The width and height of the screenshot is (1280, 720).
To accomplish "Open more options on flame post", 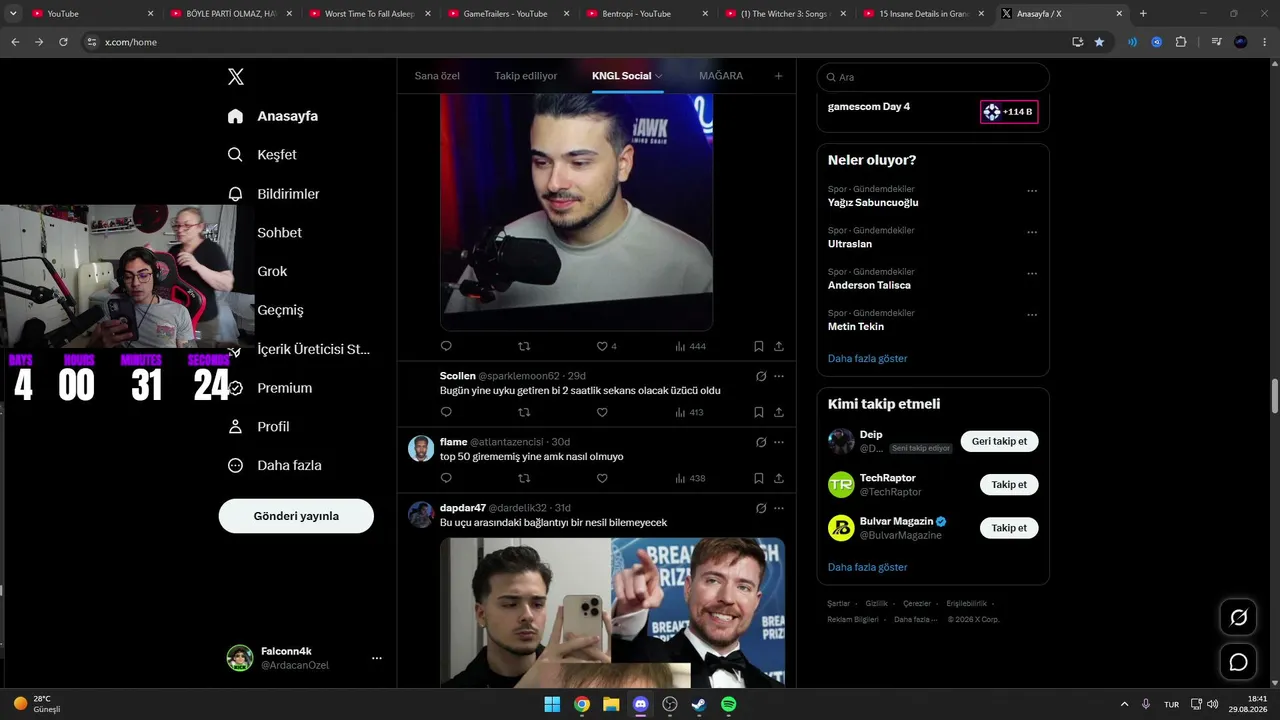I will coord(779,442).
